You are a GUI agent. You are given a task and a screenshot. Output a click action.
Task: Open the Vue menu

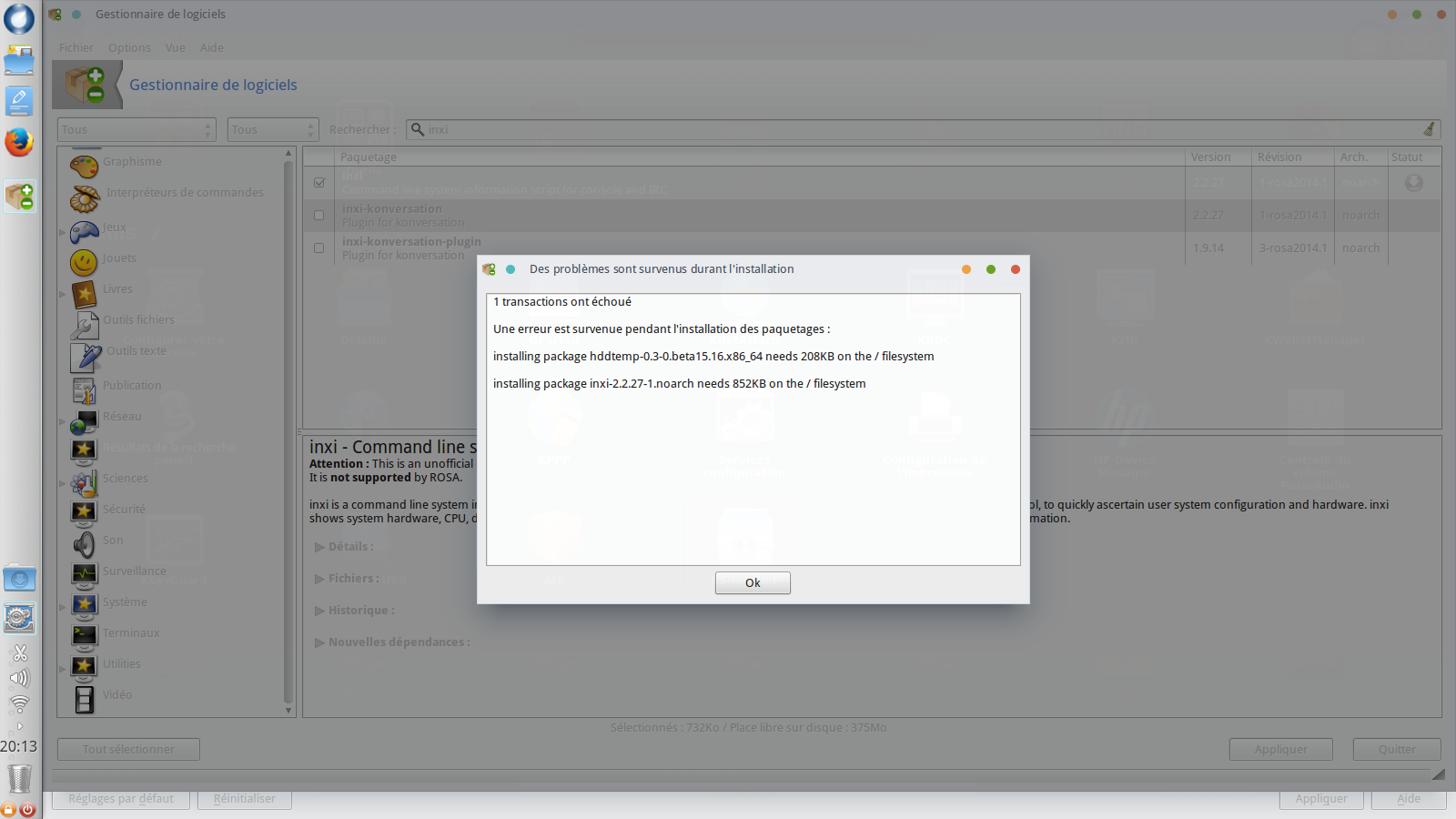[x=176, y=48]
